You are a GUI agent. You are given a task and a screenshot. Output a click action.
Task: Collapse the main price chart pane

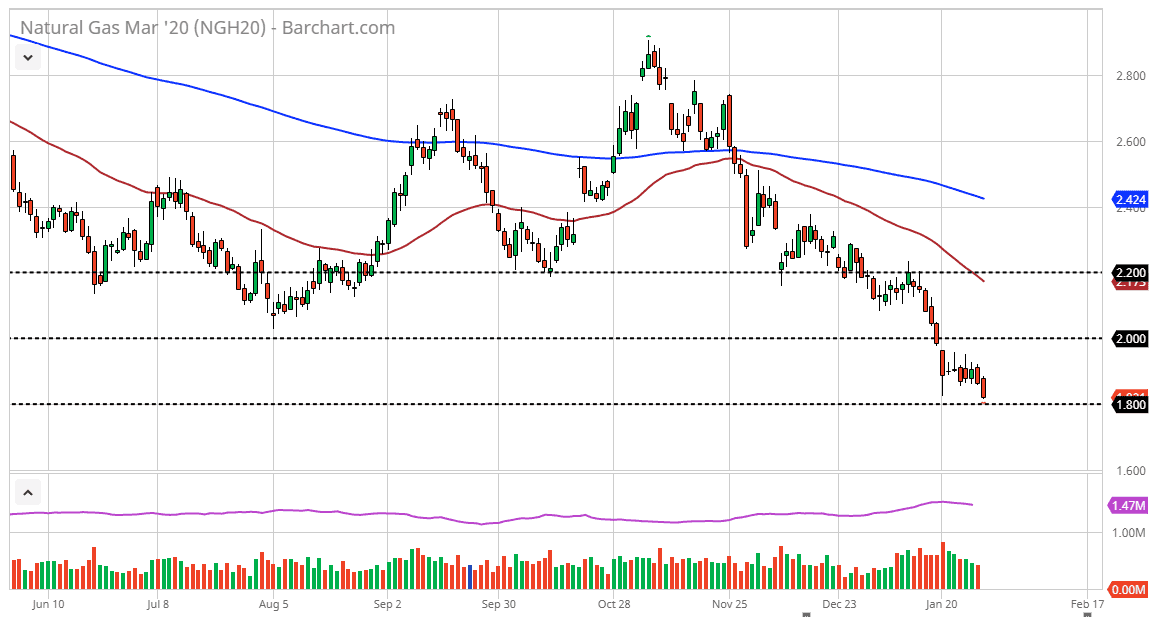[28, 57]
